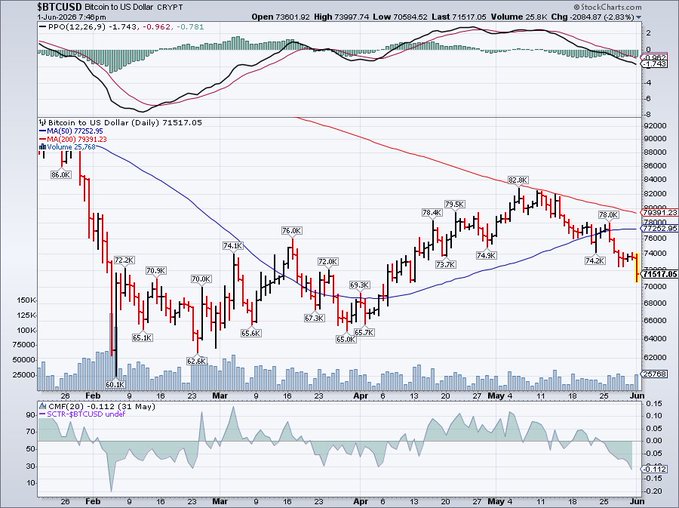Click the yellow latest daily price bar
Screen dimensions: 679x508
click(x=637, y=268)
